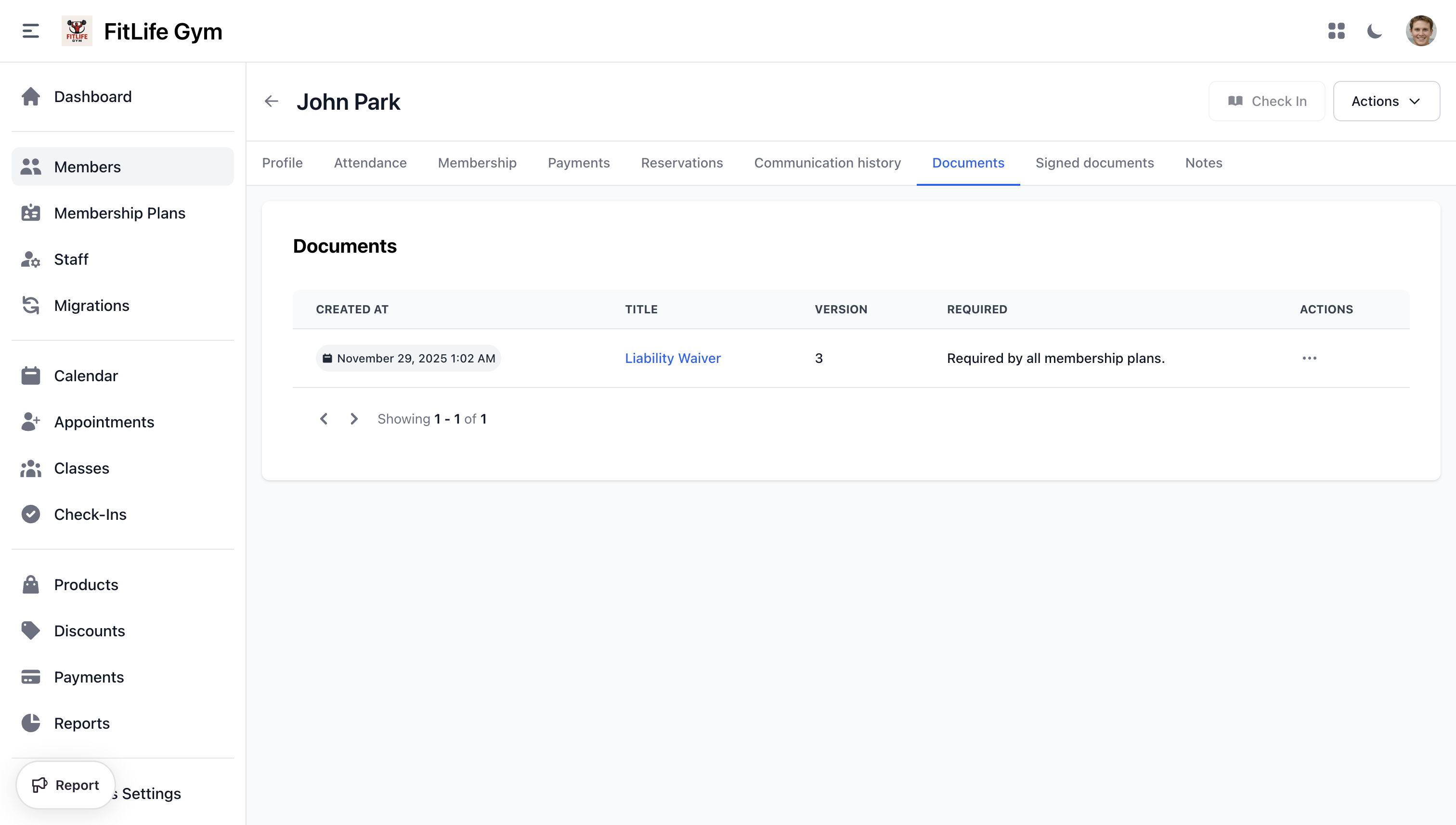Collapse the sidebar with the hamburger icon
Screen dimensions: 1456x825
[x=29, y=31]
